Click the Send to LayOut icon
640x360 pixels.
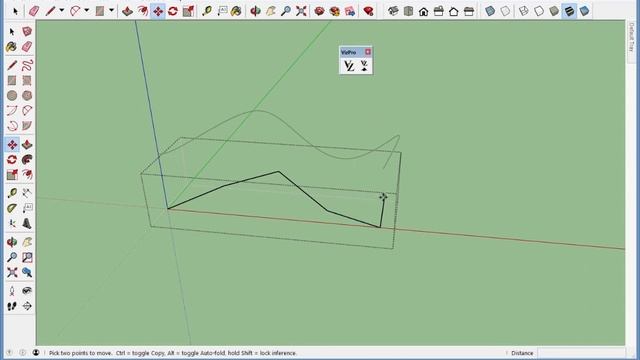pos(350,11)
